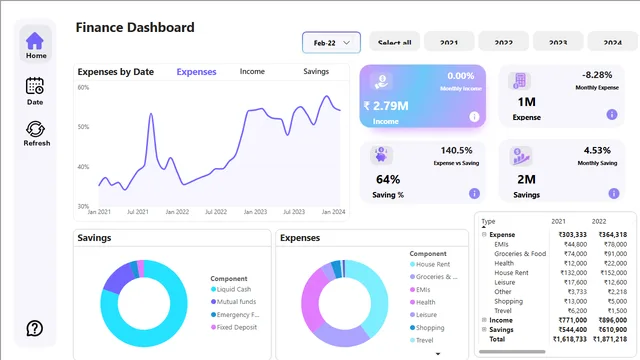Screen dimensions: 640x360
Task: Click info icon on Saving % card
Action: coord(474,193)
